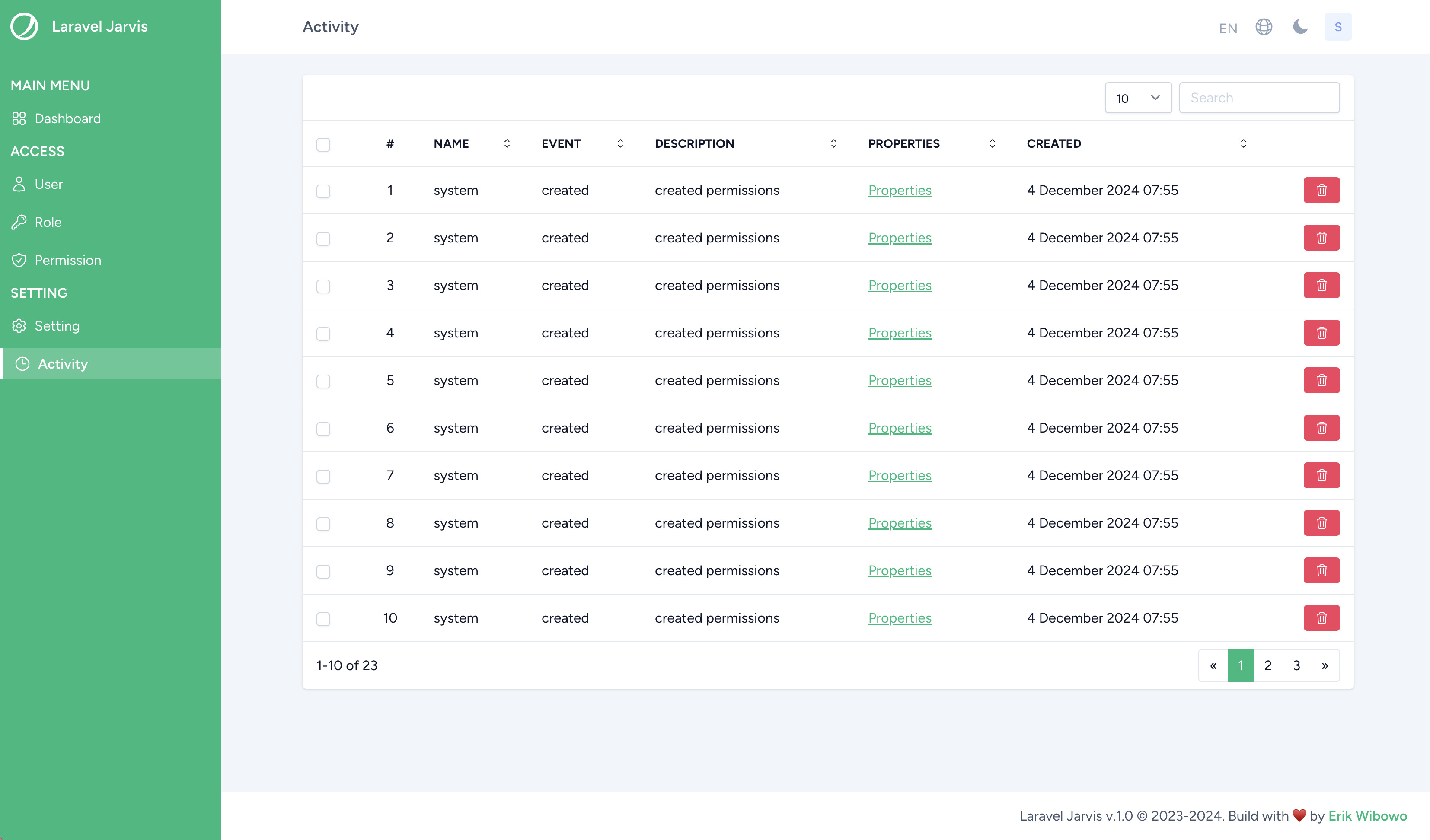The width and height of the screenshot is (1430, 840).
Task: Sort table by Created column arrows
Action: tap(1243, 143)
